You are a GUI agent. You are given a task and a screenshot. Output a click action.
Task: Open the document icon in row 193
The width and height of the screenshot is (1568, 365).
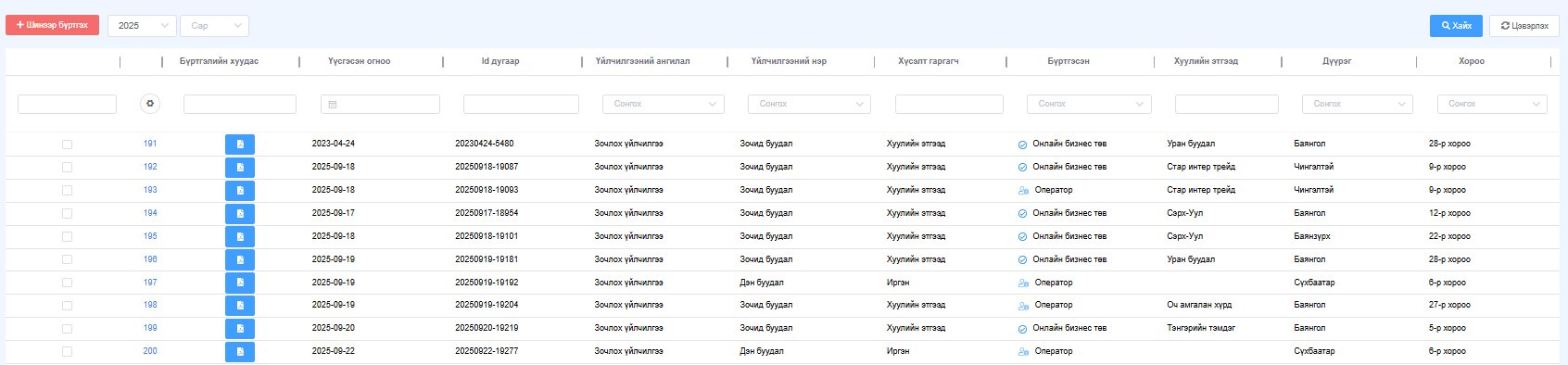(240, 191)
